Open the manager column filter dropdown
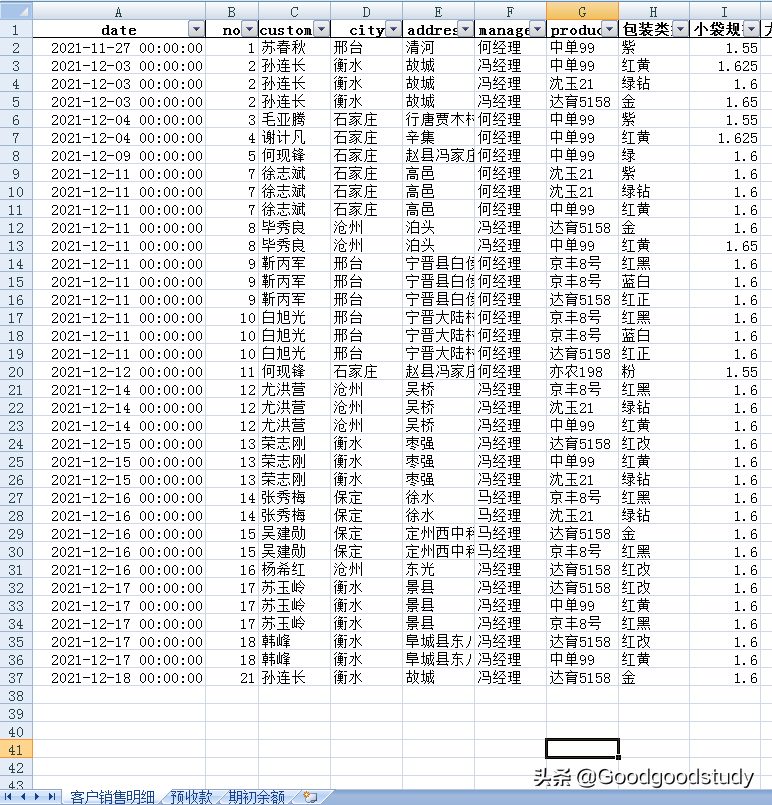This screenshot has height=805, width=772. (x=537, y=29)
